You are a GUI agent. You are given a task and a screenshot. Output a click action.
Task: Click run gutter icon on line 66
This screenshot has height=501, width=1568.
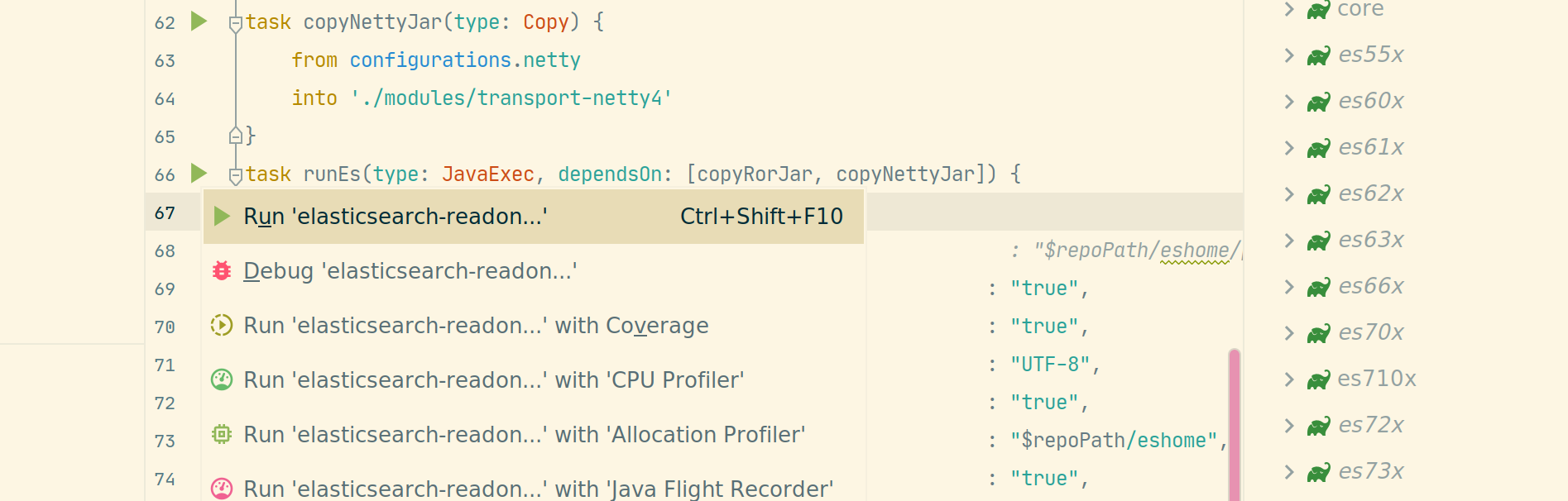point(199,173)
